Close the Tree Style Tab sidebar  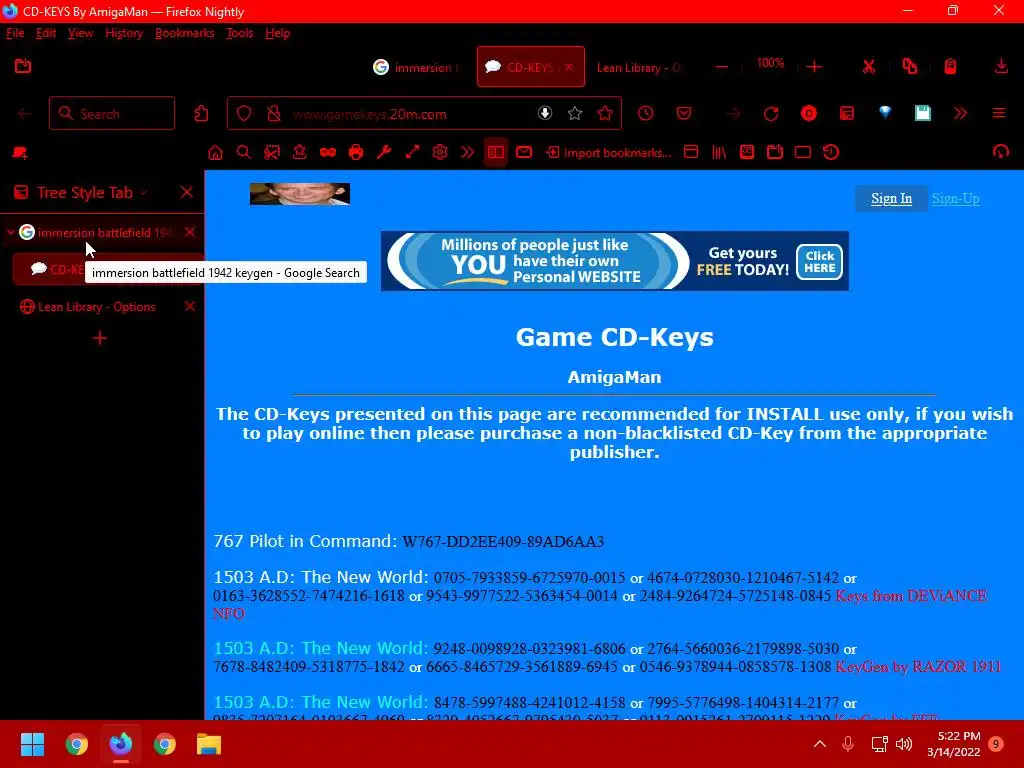tap(187, 192)
